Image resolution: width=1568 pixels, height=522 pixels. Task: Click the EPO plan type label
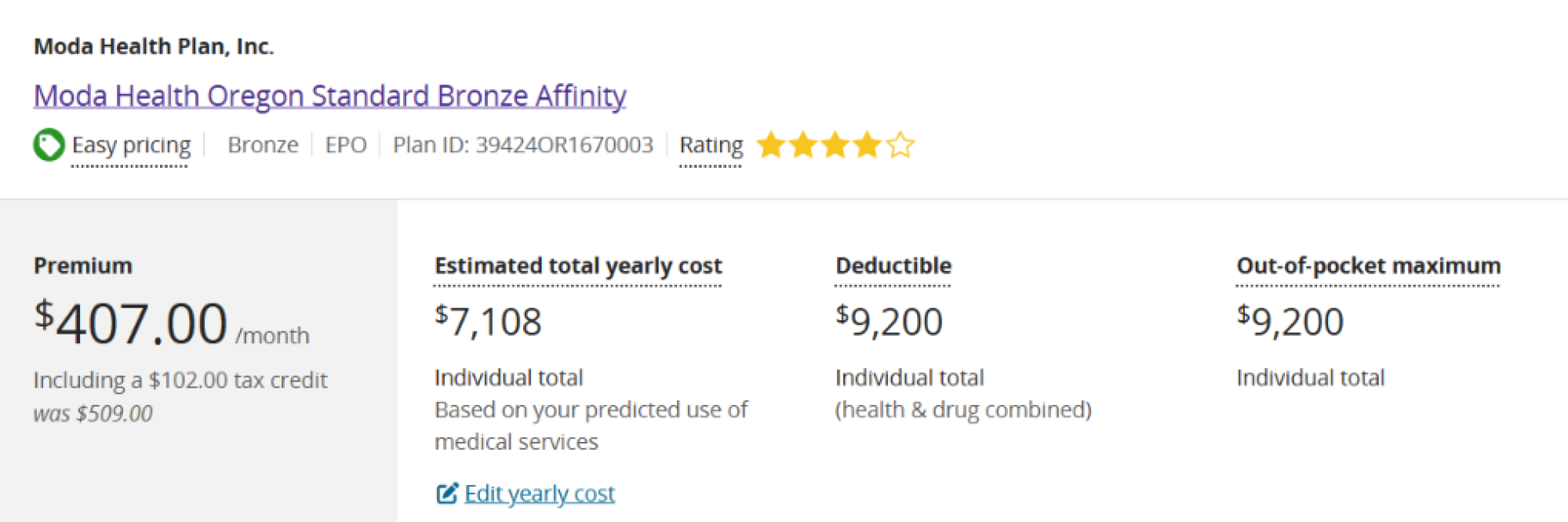tap(346, 145)
